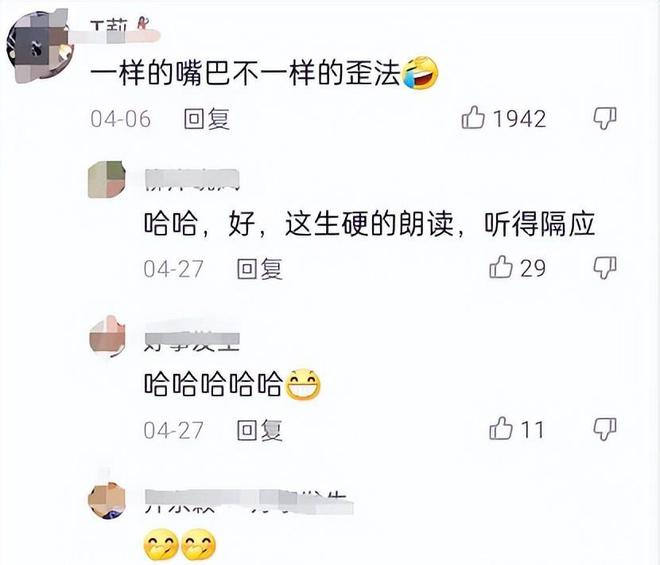
Task: Dislike the top comment dated 04-06
Action: [605, 118]
